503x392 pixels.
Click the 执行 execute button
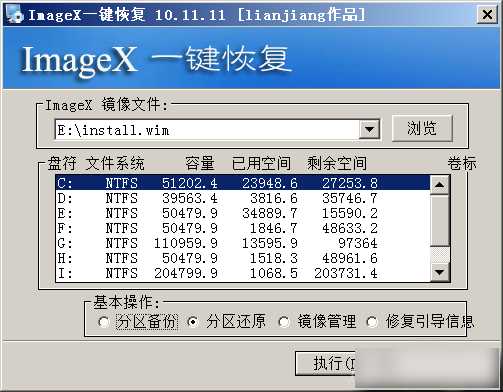pos(326,363)
